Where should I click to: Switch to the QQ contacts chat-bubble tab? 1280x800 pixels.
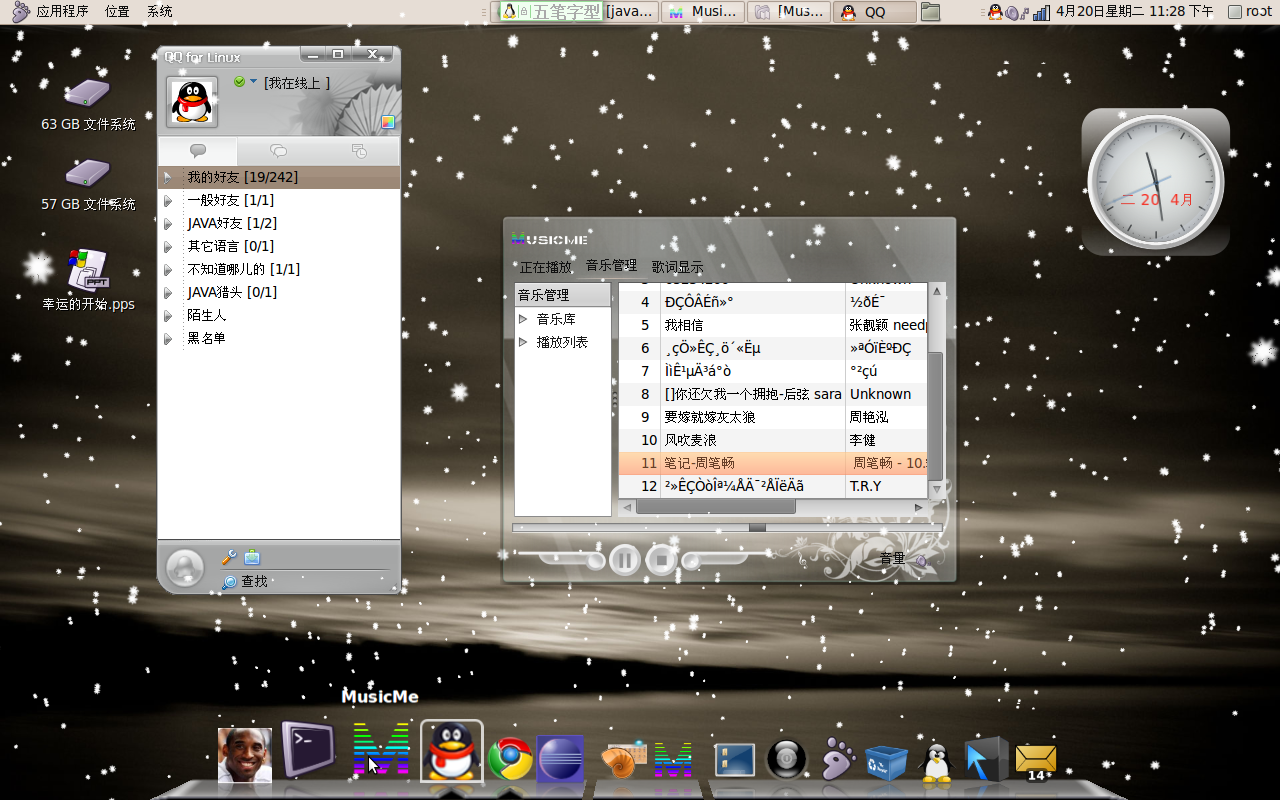tap(198, 151)
